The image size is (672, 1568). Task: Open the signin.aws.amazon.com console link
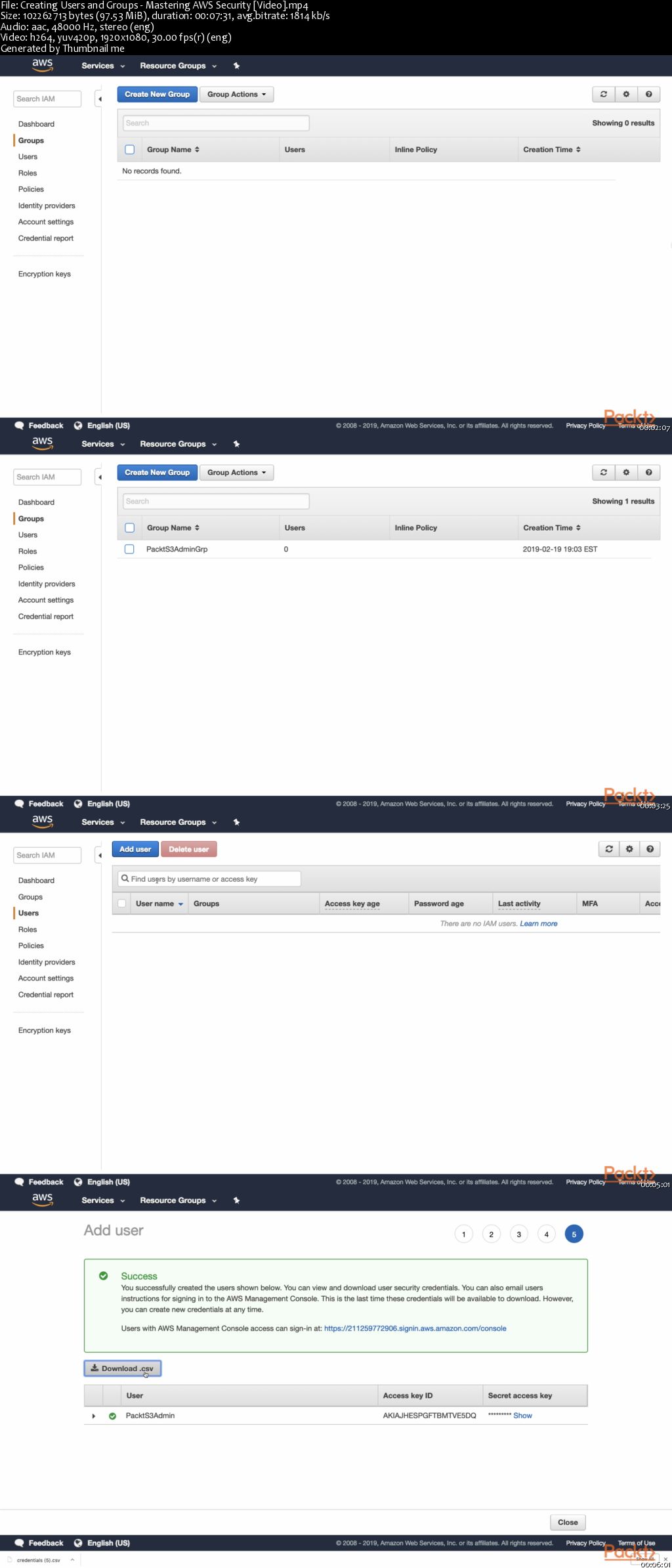coord(415,1328)
